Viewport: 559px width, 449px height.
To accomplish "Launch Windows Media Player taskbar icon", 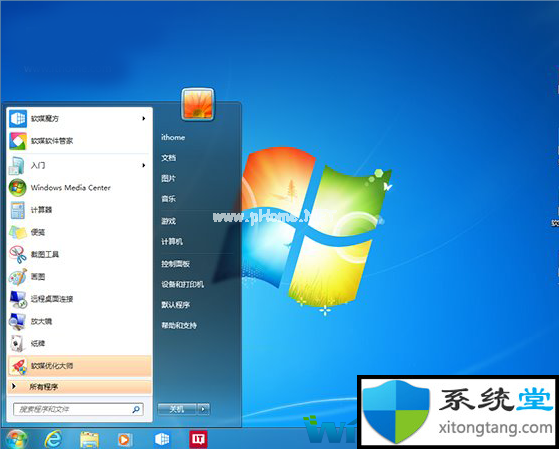I will 125,440.
